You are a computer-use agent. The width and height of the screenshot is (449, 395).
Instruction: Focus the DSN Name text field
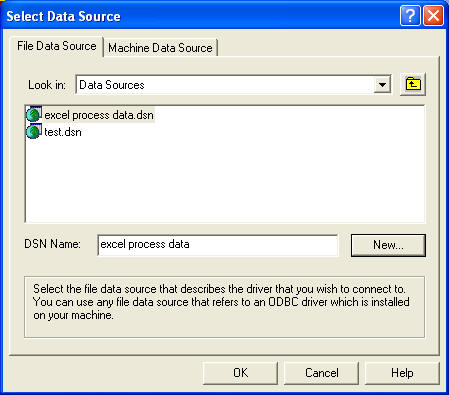[x=218, y=245]
